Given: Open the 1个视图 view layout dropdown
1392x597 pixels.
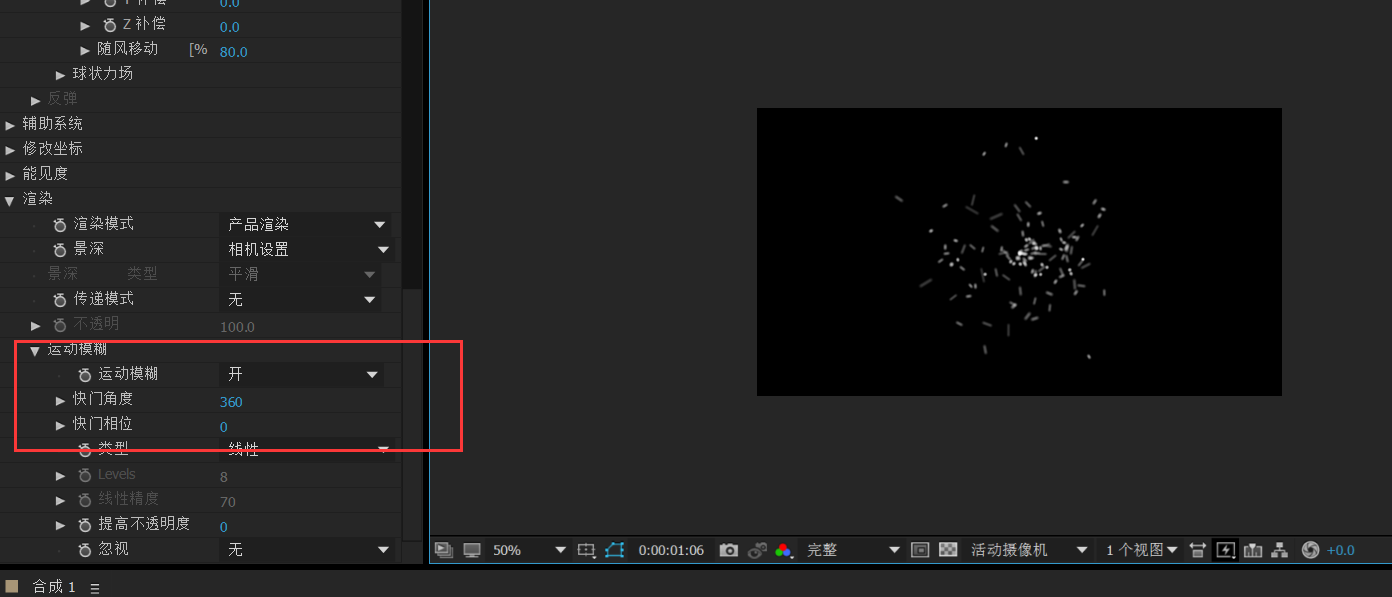Looking at the screenshot, I should tap(1142, 550).
